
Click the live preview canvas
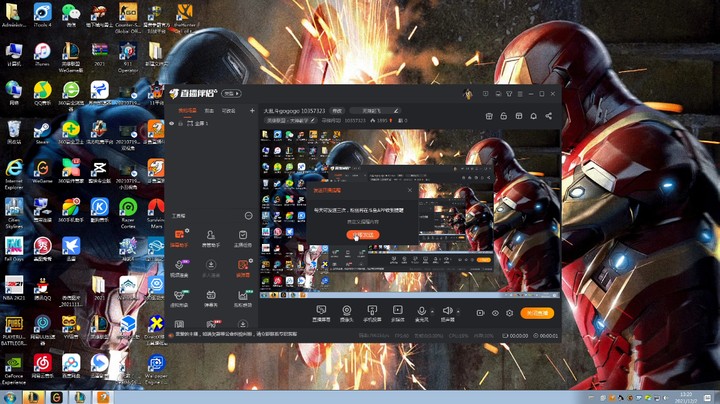click(x=410, y=213)
